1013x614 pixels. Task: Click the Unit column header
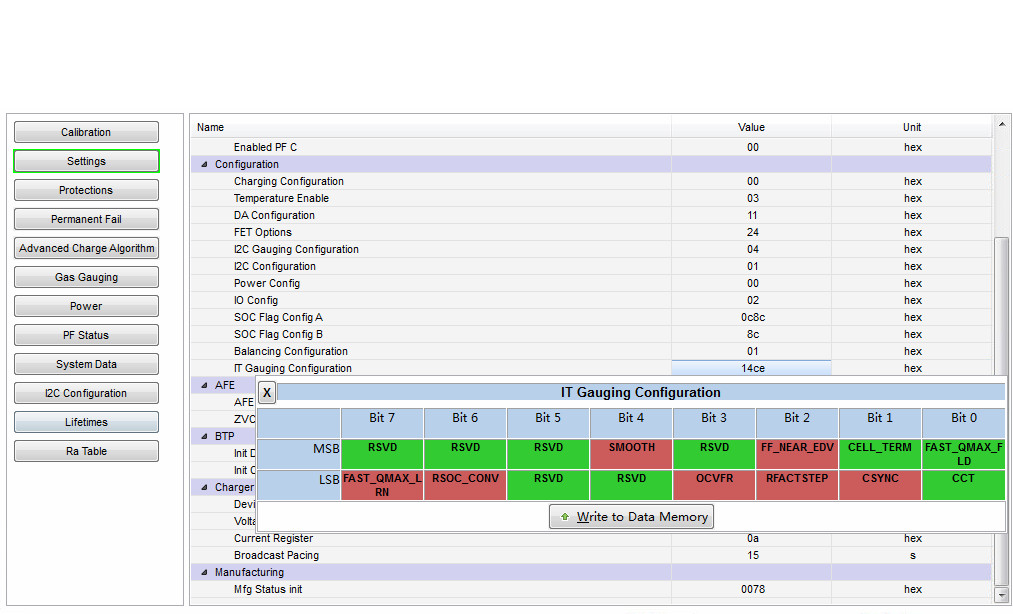pyautogui.click(x=912, y=127)
